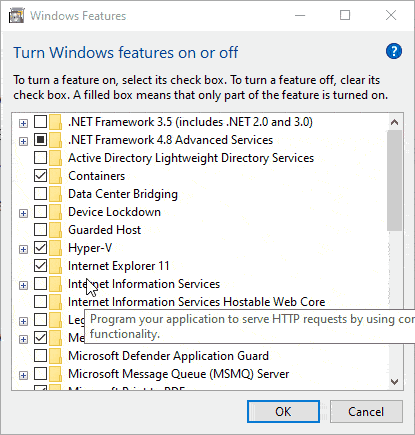Click the Device Lockdown folder icon
The height and width of the screenshot is (435, 415).
click(55, 212)
